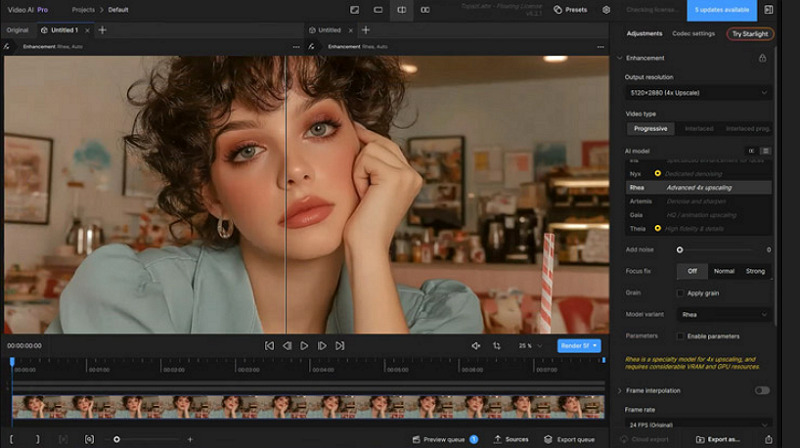The width and height of the screenshot is (800, 448).
Task: Toggle the loop playback icon
Action: (497, 346)
